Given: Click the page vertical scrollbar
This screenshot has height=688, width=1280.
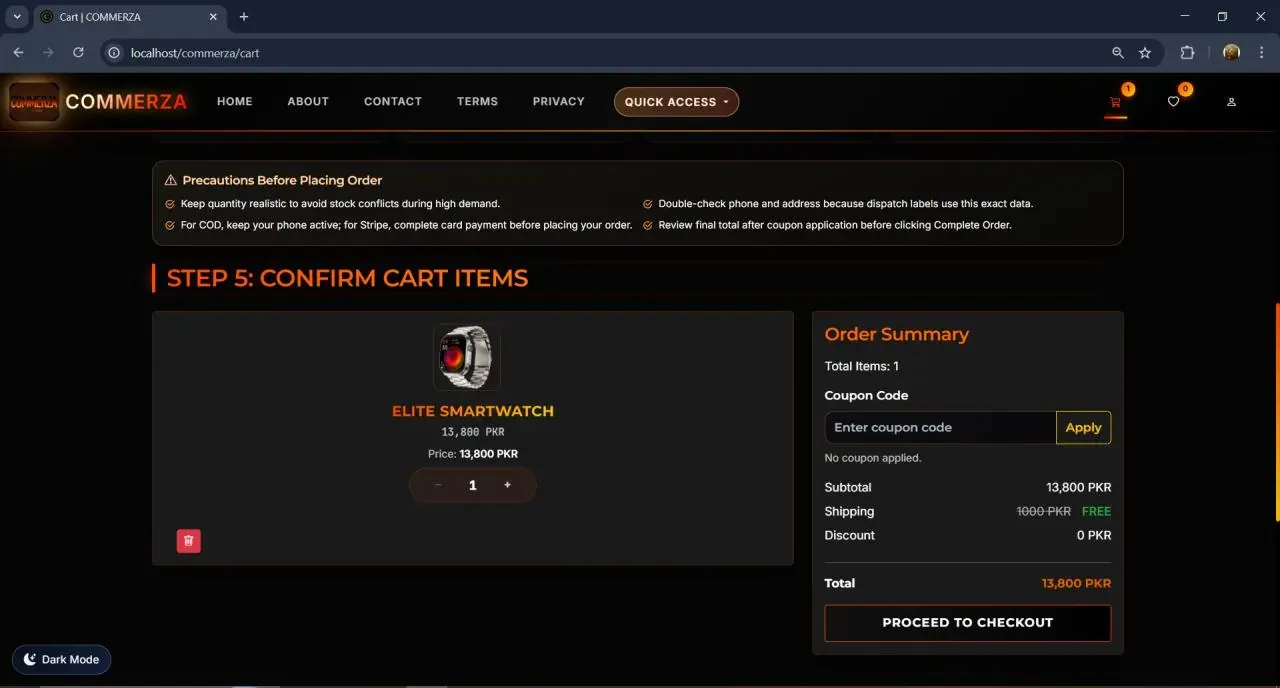Looking at the screenshot, I should (x=1276, y=412).
